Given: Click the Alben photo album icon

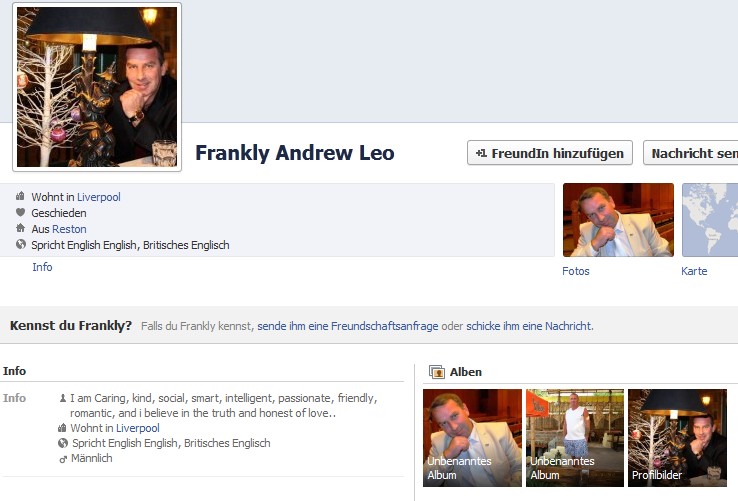Looking at the screenshot, I should [437, 372].
